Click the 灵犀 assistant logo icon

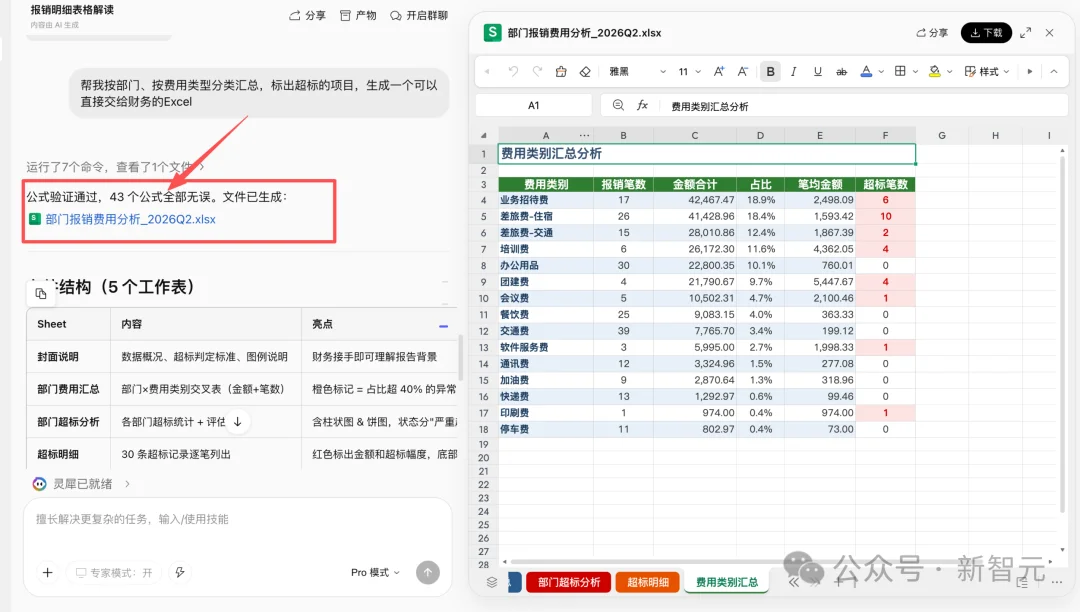tap(39, 484)
